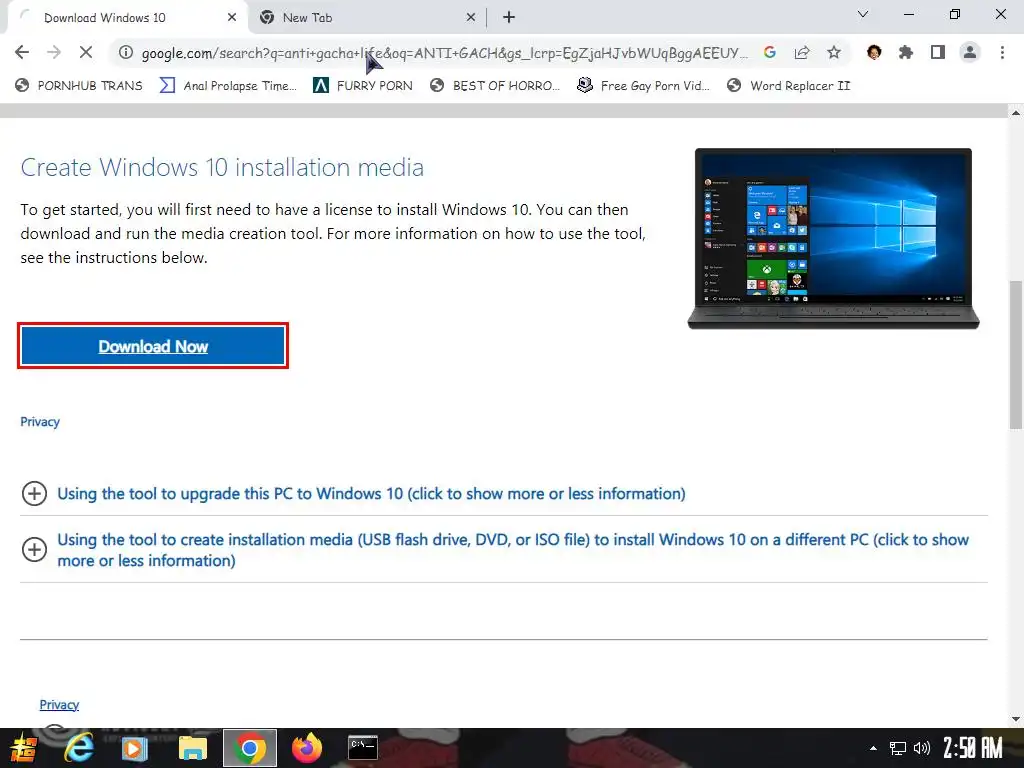Launch Firefox from the taskbar

[x=306, y=748]
